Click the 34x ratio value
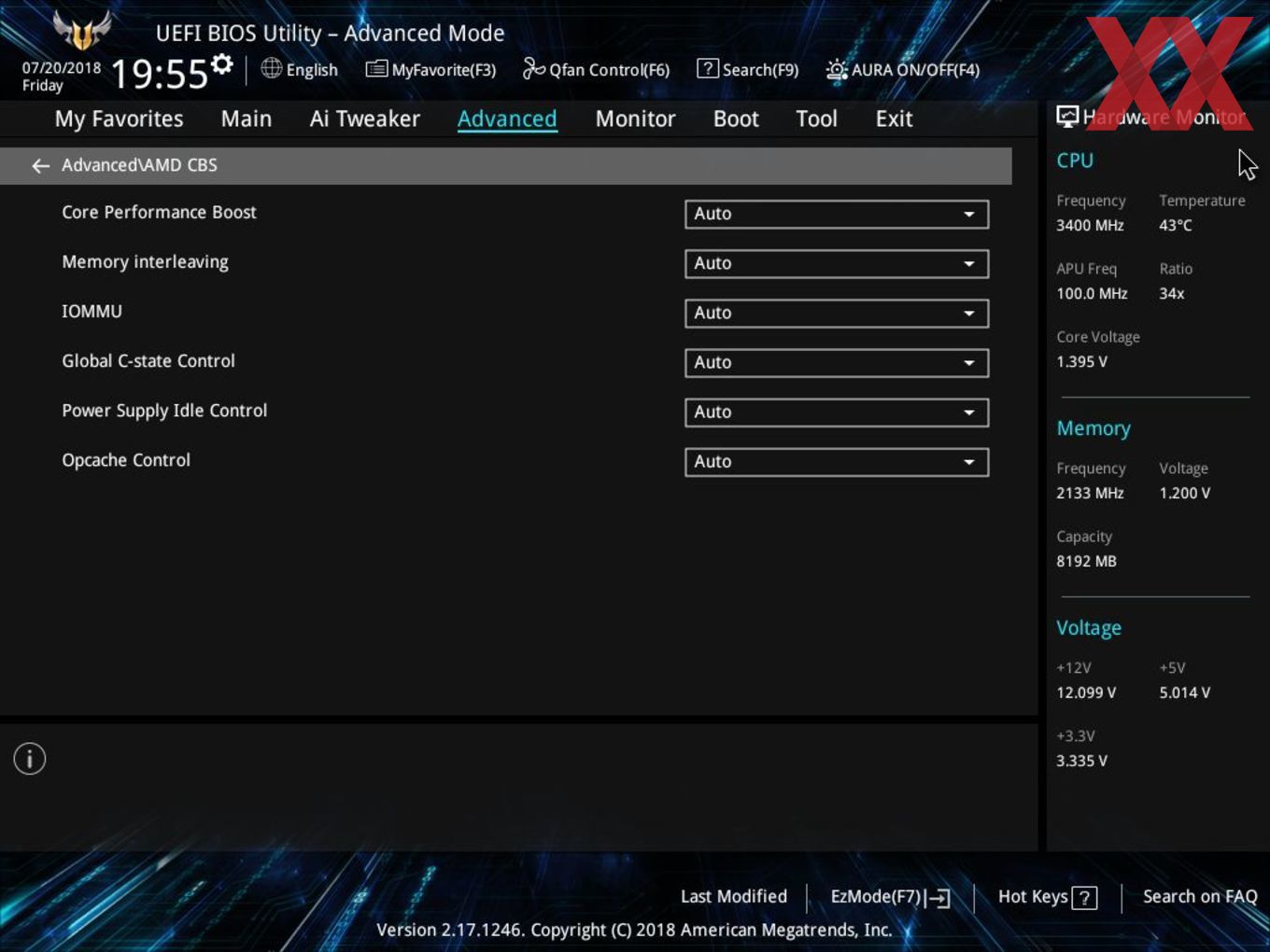This screenshot has height=952, width=1270. pos(1172,293)
